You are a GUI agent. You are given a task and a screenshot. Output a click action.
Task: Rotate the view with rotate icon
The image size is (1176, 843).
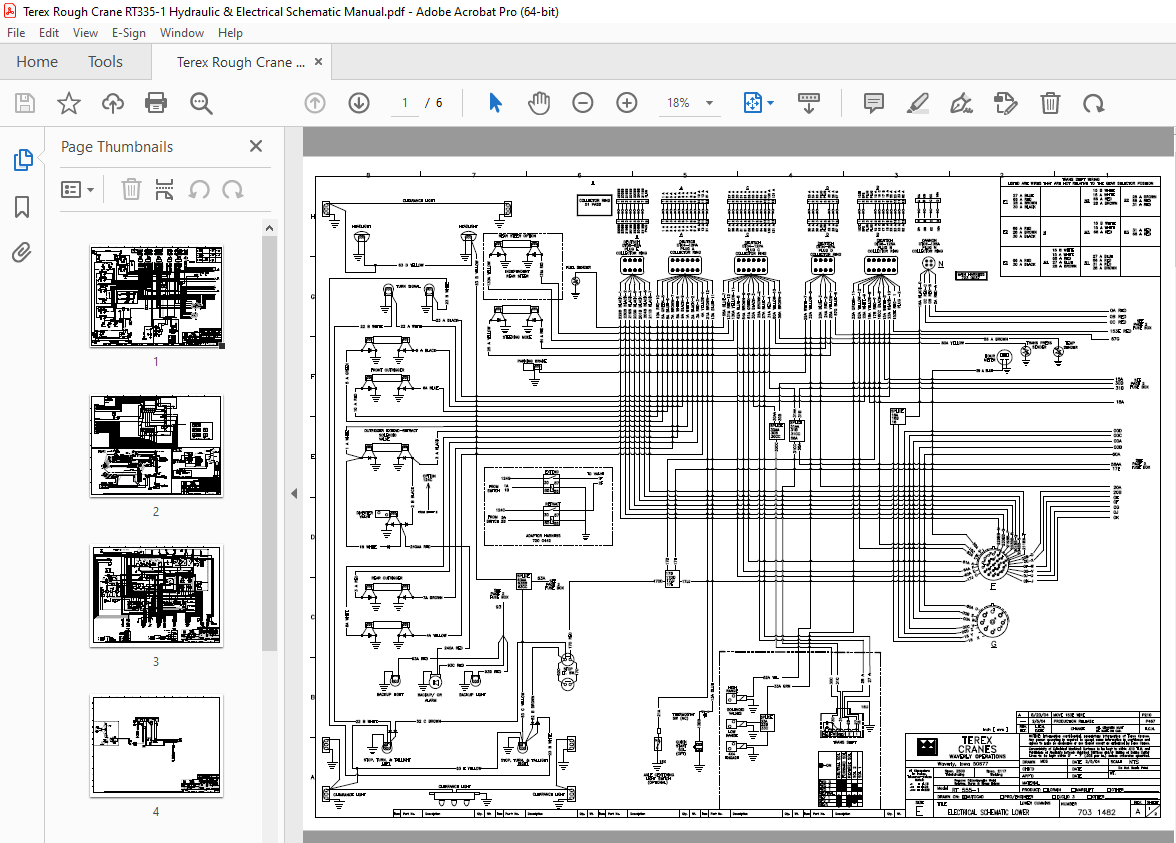[x=1094, y=103]
